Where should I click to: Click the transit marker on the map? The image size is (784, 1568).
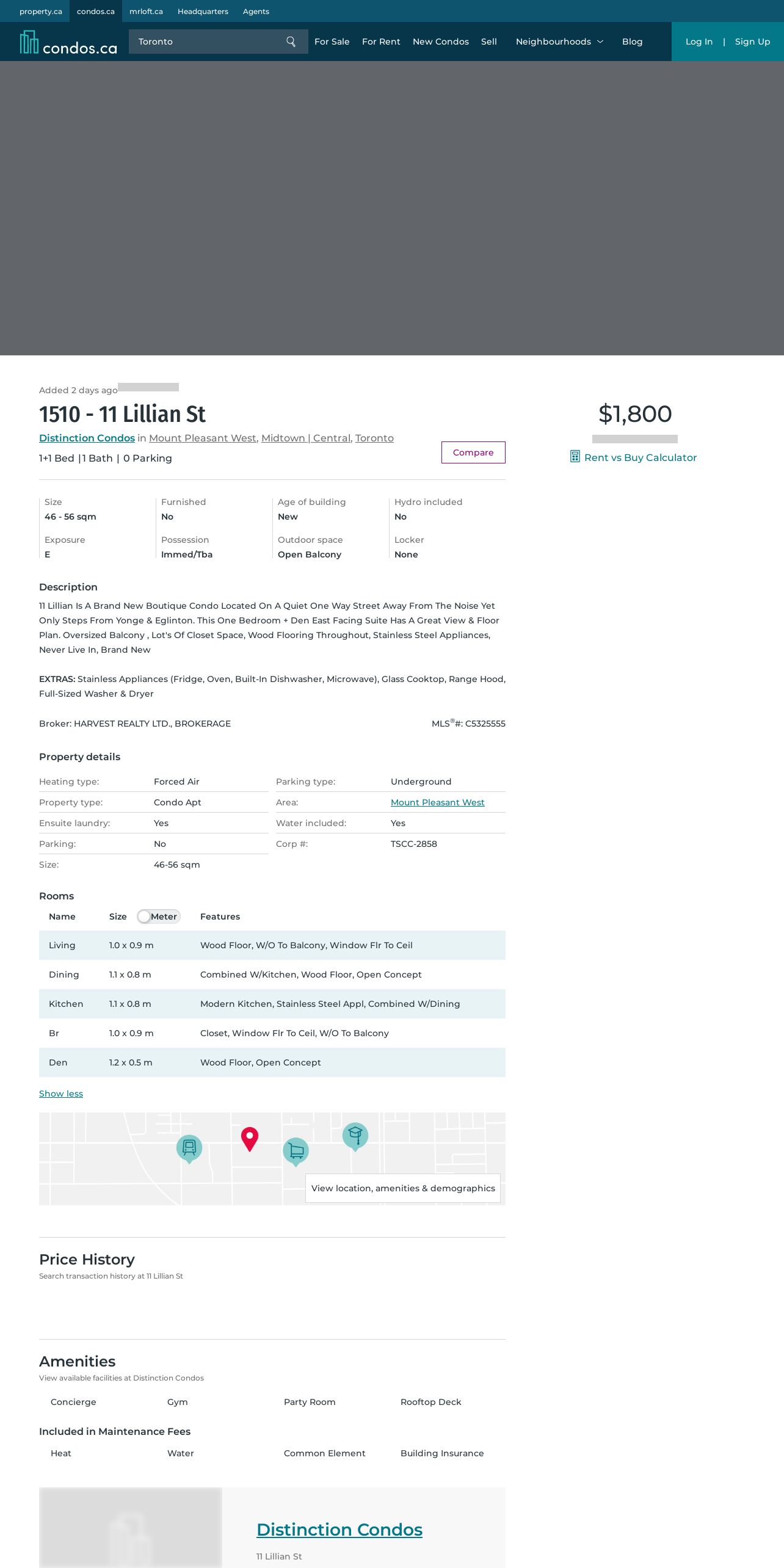pyautogui.click(x=189, y=1148)
